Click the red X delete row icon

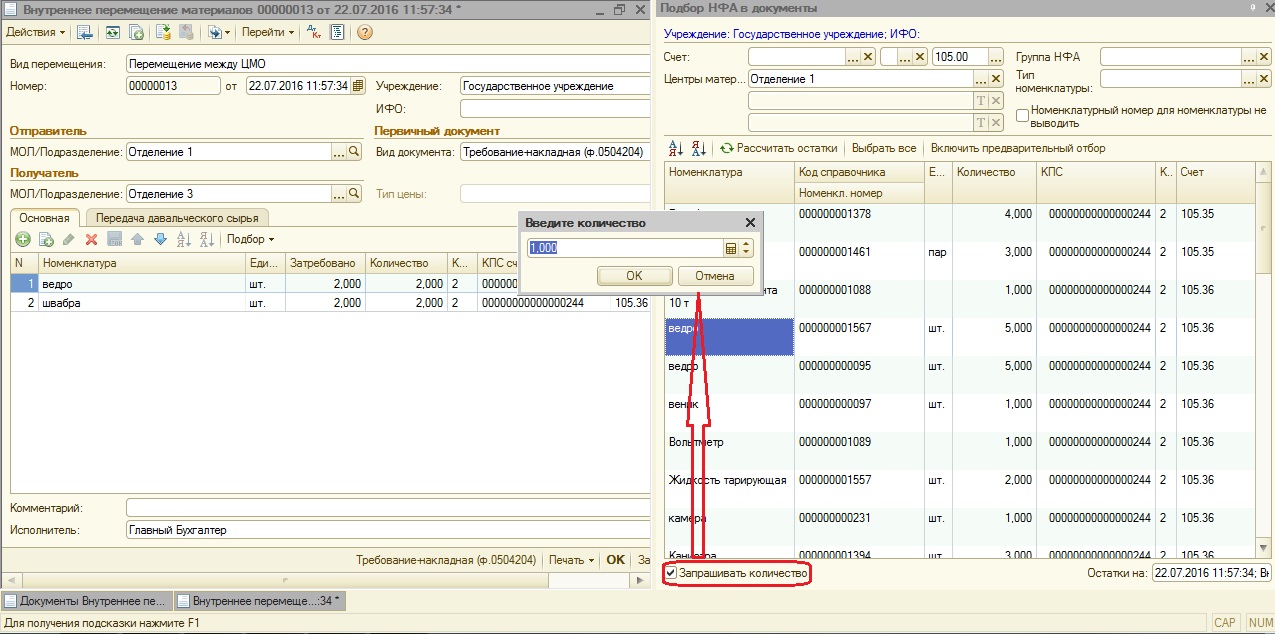point(91,239)
